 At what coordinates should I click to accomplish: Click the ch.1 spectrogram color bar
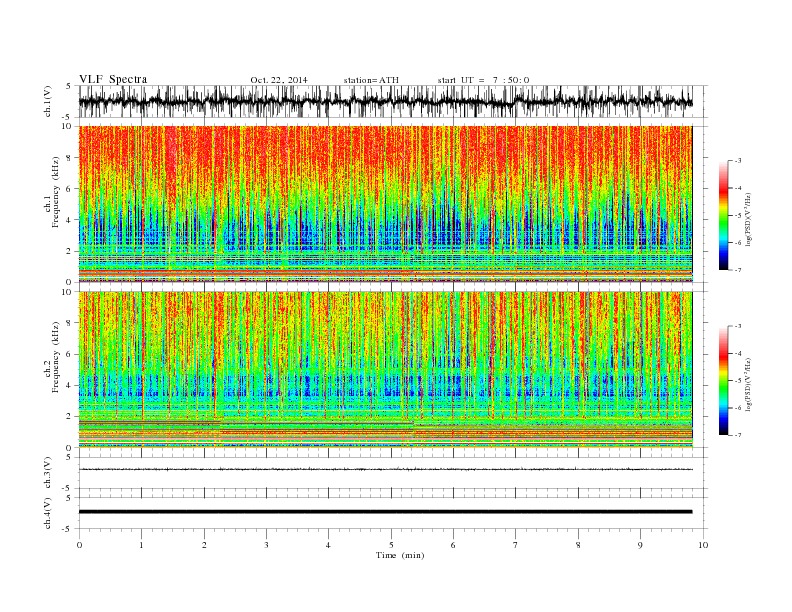pyautogui.click(x=723, y=215)
